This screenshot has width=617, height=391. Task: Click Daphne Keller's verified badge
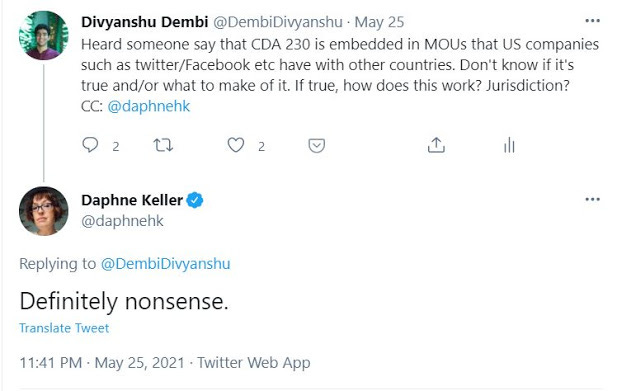195,200
